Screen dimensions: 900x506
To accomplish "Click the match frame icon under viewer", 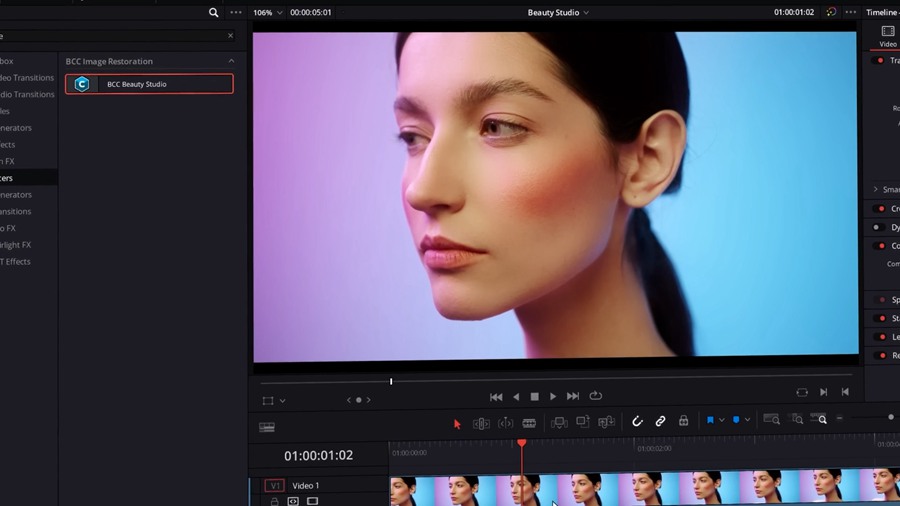I will pyautogui.click(x=802, y=392).
